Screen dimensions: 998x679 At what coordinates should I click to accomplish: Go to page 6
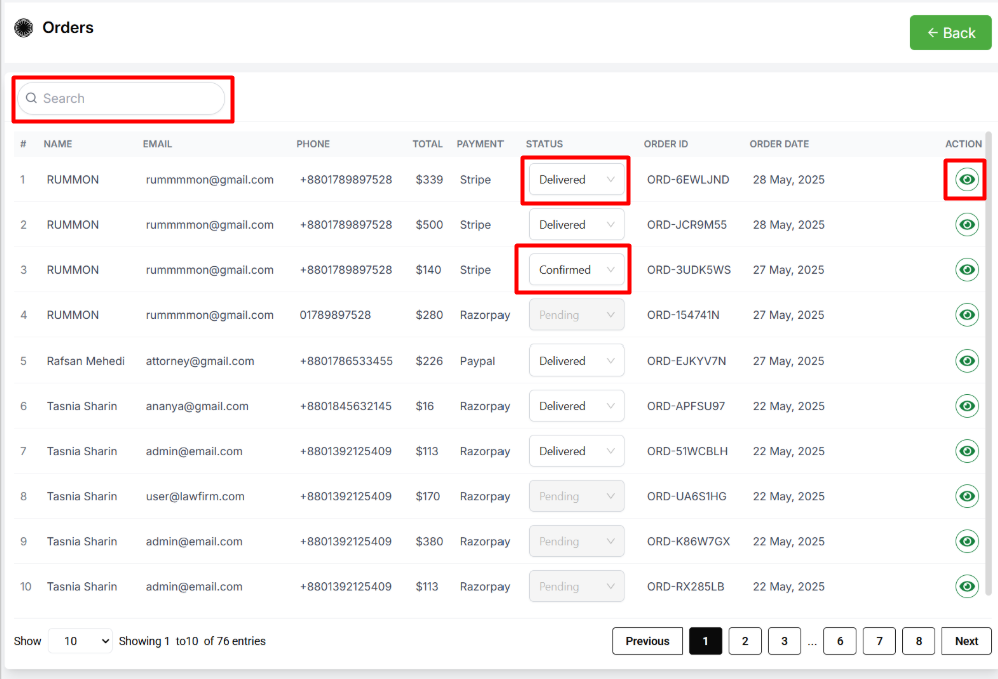[840, 641]
